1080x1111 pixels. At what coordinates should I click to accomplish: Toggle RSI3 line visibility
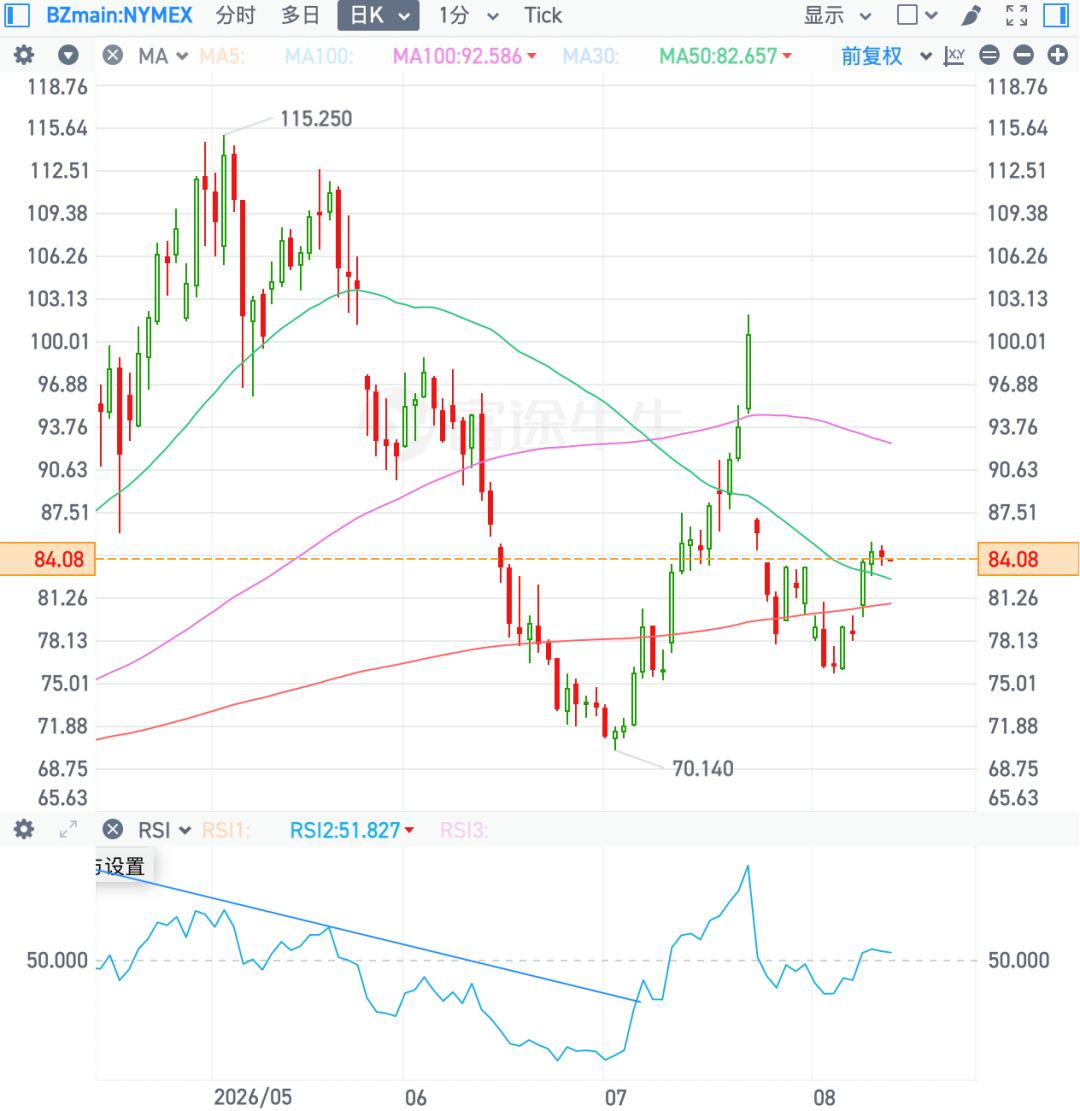464,830
